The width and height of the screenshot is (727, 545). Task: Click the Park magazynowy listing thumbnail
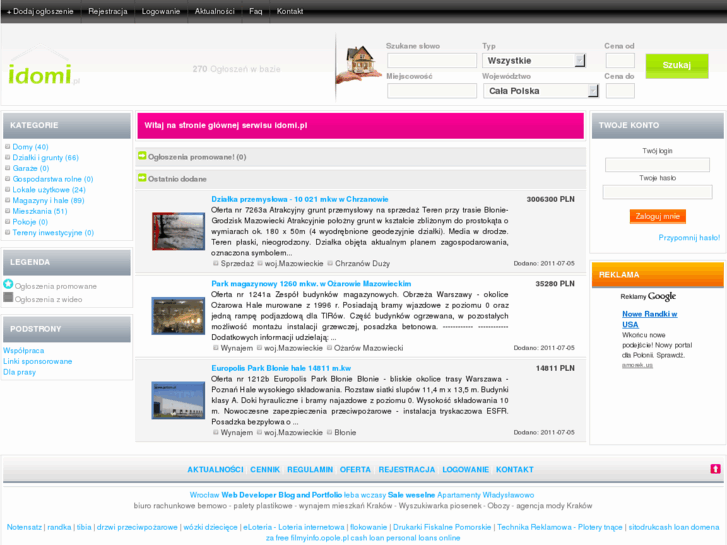[x=178, y=315]
